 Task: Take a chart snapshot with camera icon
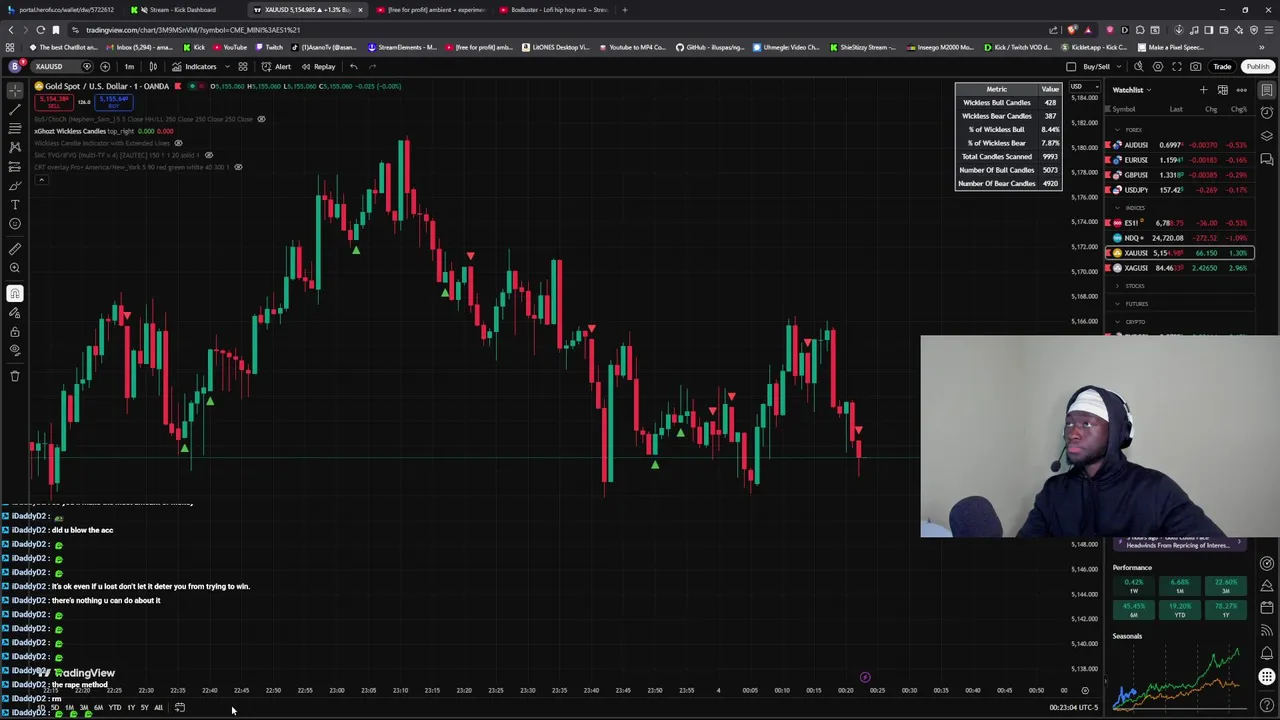(x=1196, y=66)
